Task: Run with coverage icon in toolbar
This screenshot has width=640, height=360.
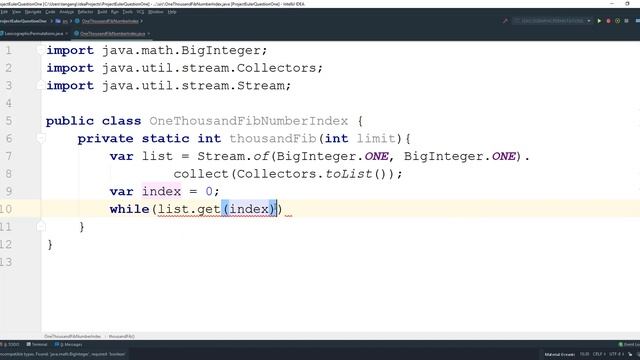Action: pyautogui.click(x=617, y=21)
